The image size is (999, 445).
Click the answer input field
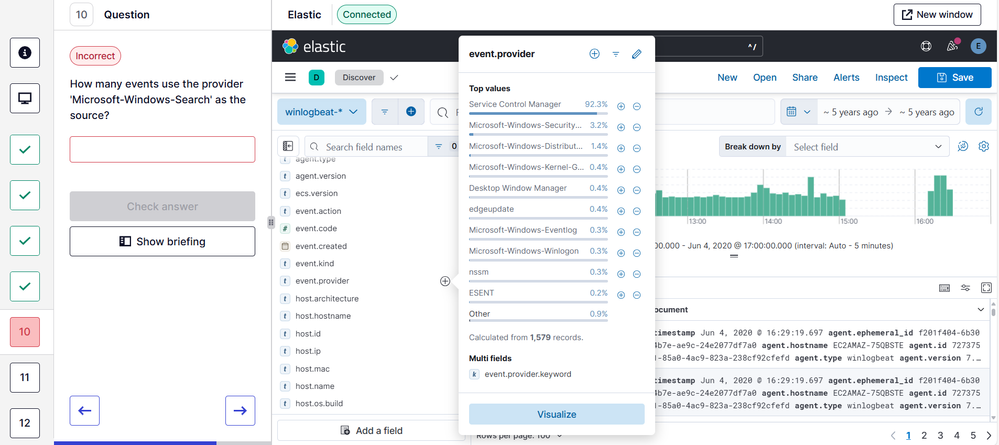(162, 150)
